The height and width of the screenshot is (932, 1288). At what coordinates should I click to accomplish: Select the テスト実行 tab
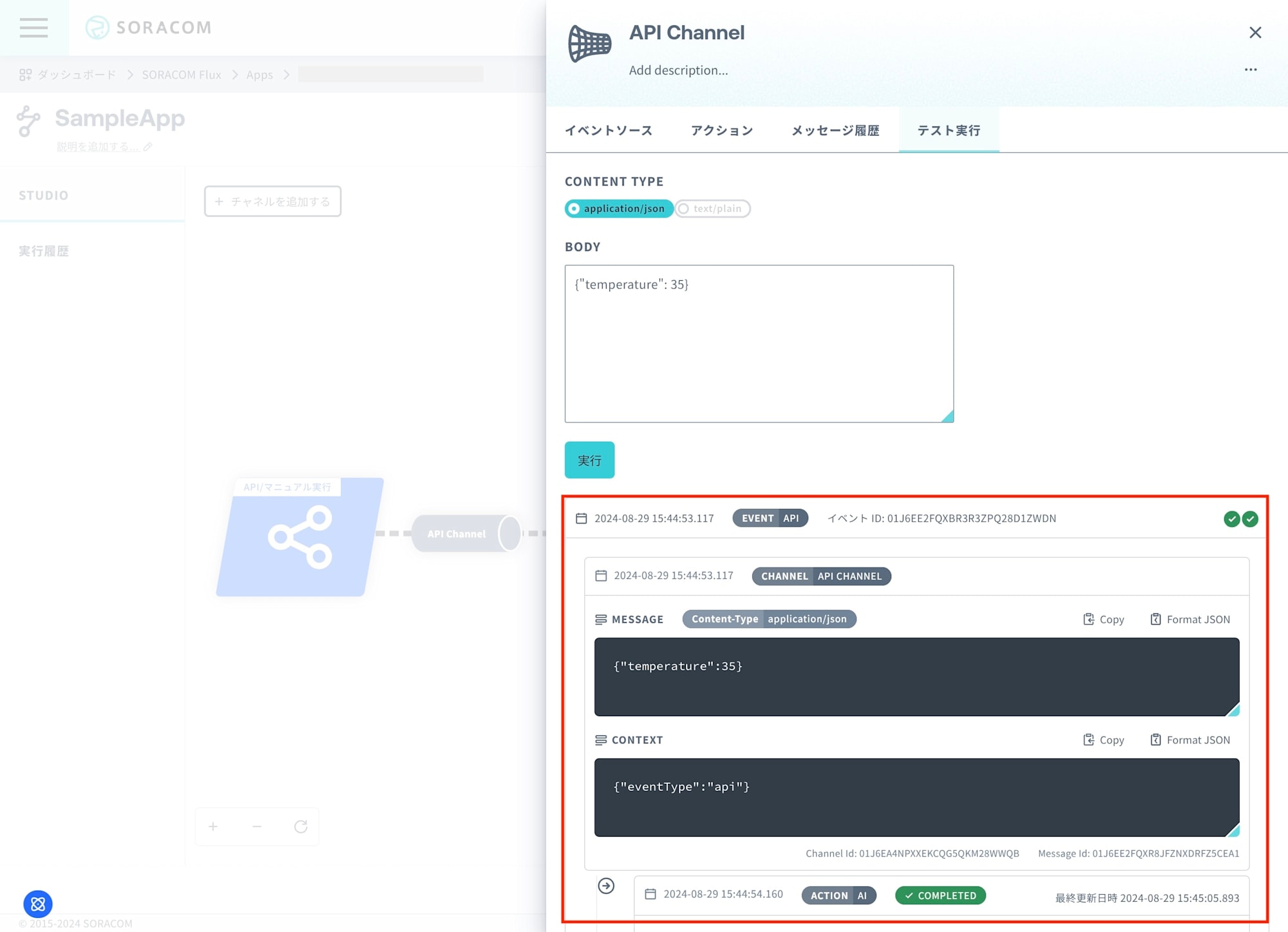pos(949,131)
